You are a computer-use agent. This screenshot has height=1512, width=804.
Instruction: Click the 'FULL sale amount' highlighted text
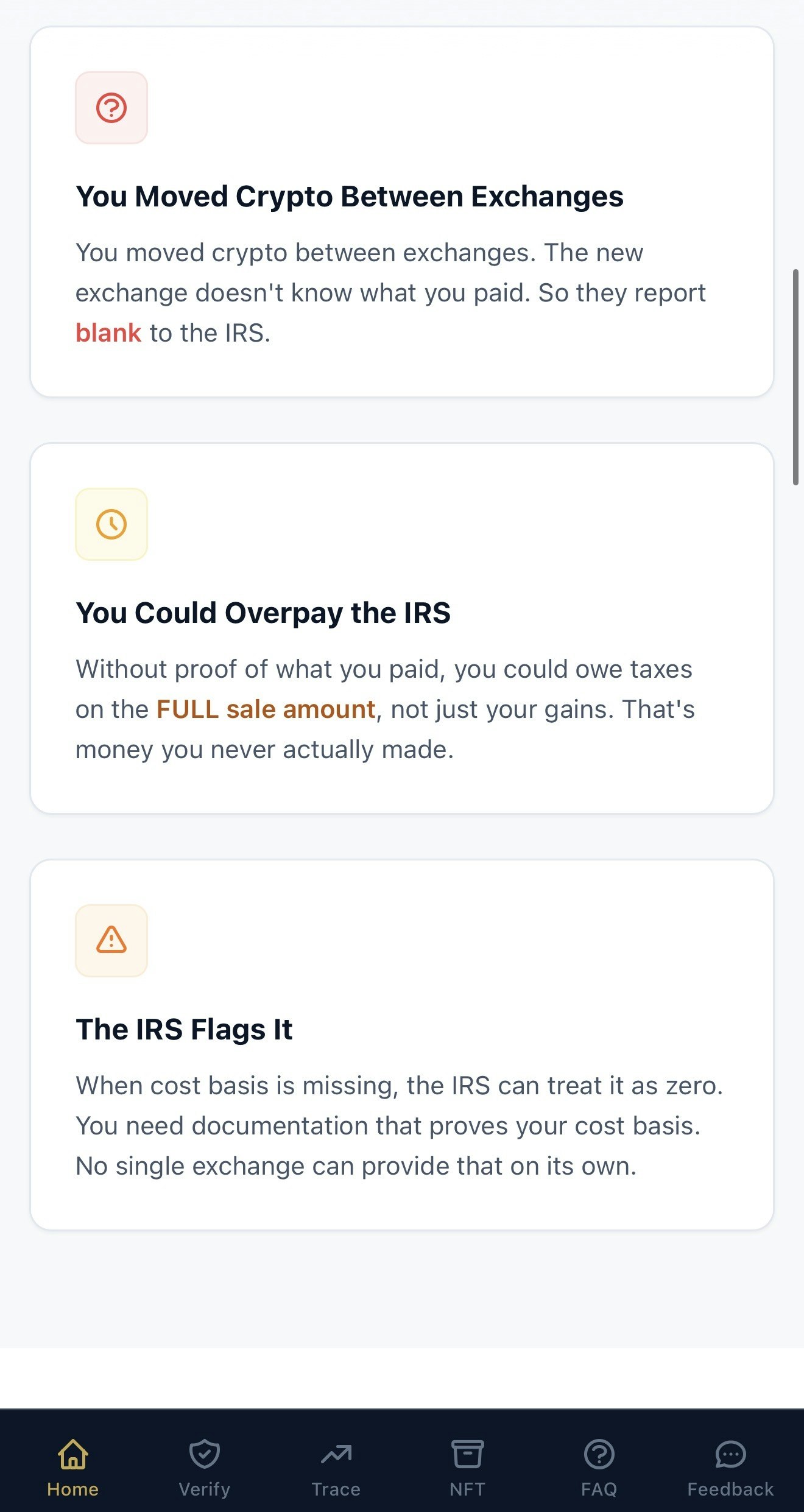pos(266,709)
